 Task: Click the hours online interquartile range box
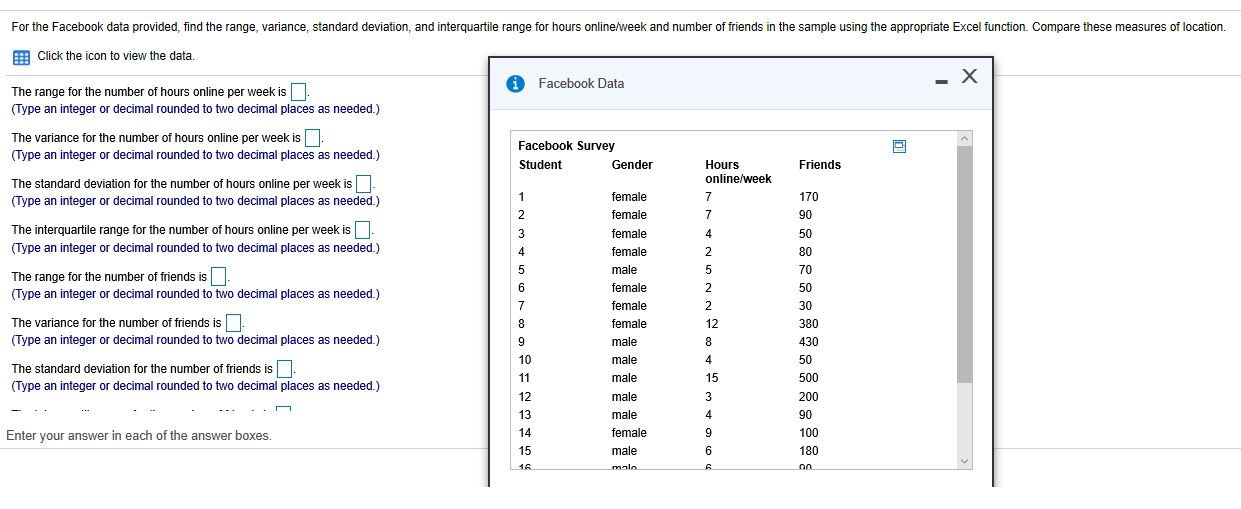(363, 230)
